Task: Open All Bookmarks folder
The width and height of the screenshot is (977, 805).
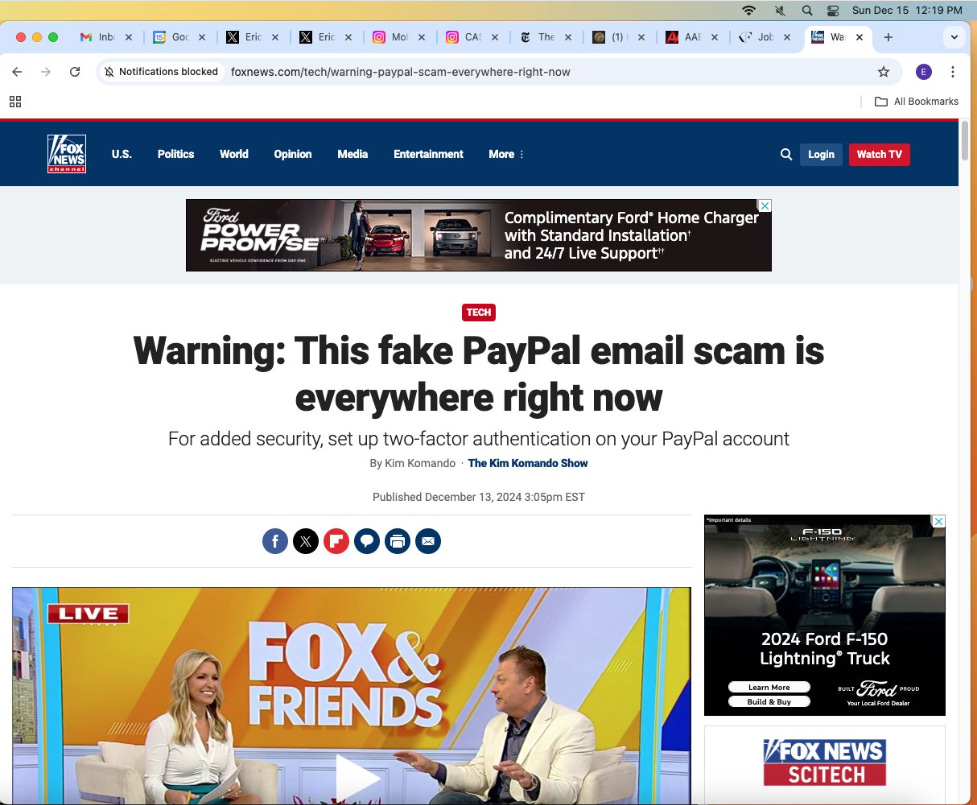Action: pyautogui.click(x=917, y=102)
